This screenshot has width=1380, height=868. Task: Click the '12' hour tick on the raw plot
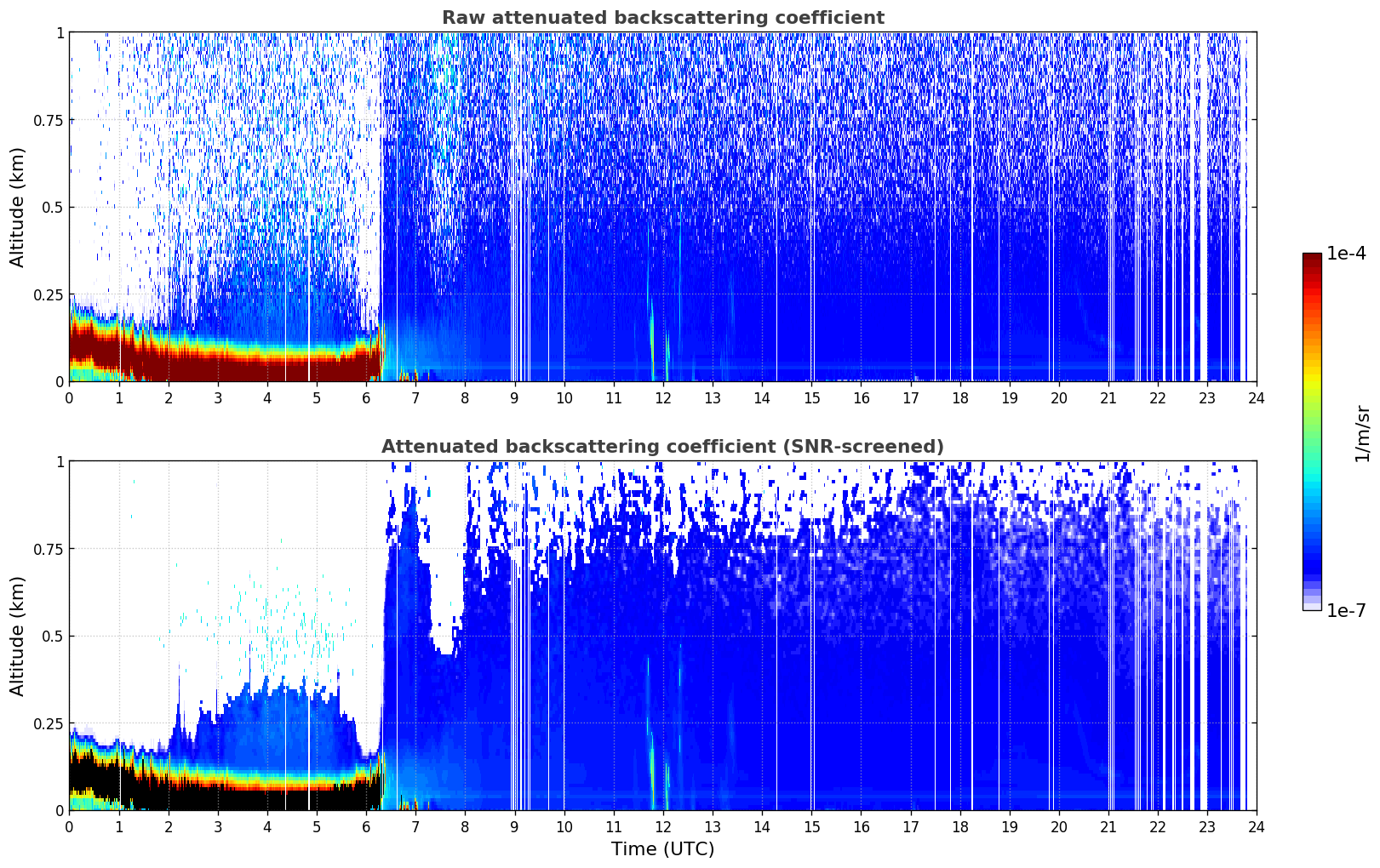pos(662,397)
